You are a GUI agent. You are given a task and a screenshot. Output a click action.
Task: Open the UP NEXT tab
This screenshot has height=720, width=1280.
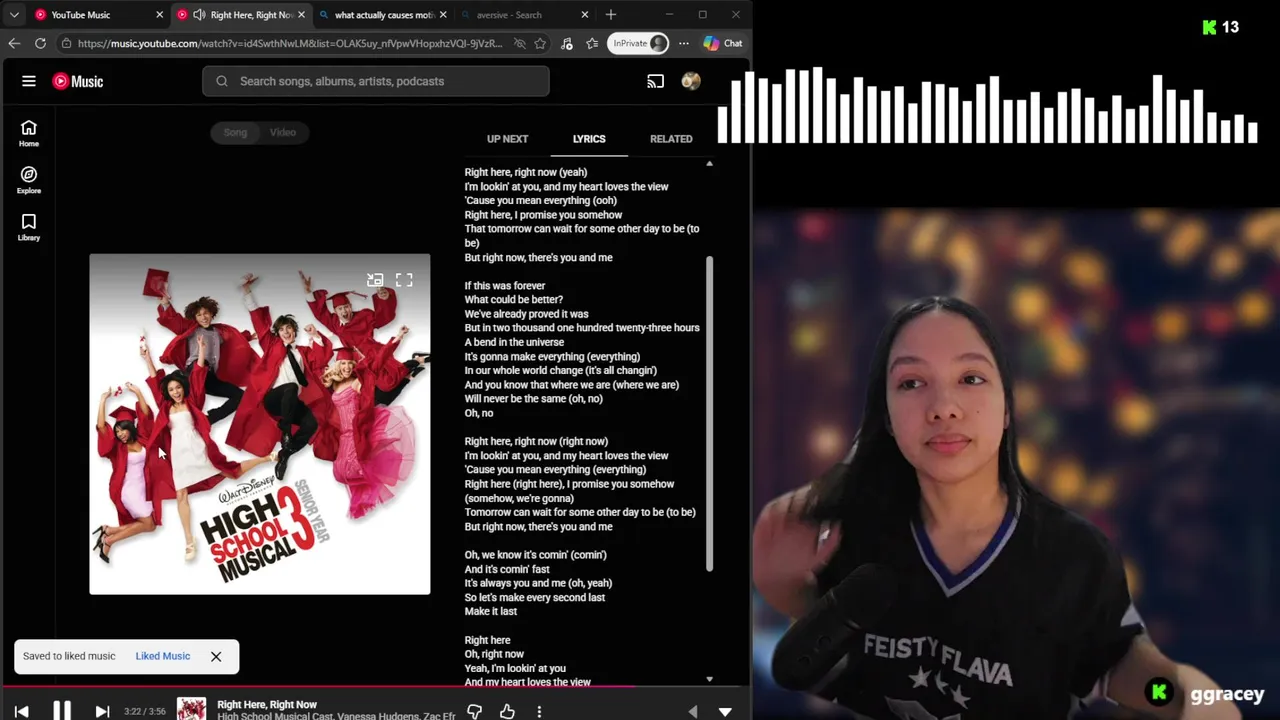(x=507, y=139)
